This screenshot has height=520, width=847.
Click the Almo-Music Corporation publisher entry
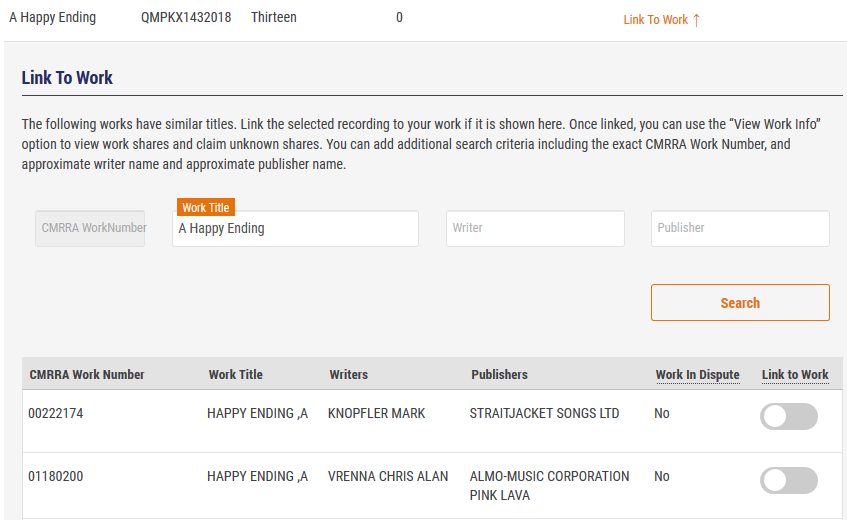(x=549, y=476)
